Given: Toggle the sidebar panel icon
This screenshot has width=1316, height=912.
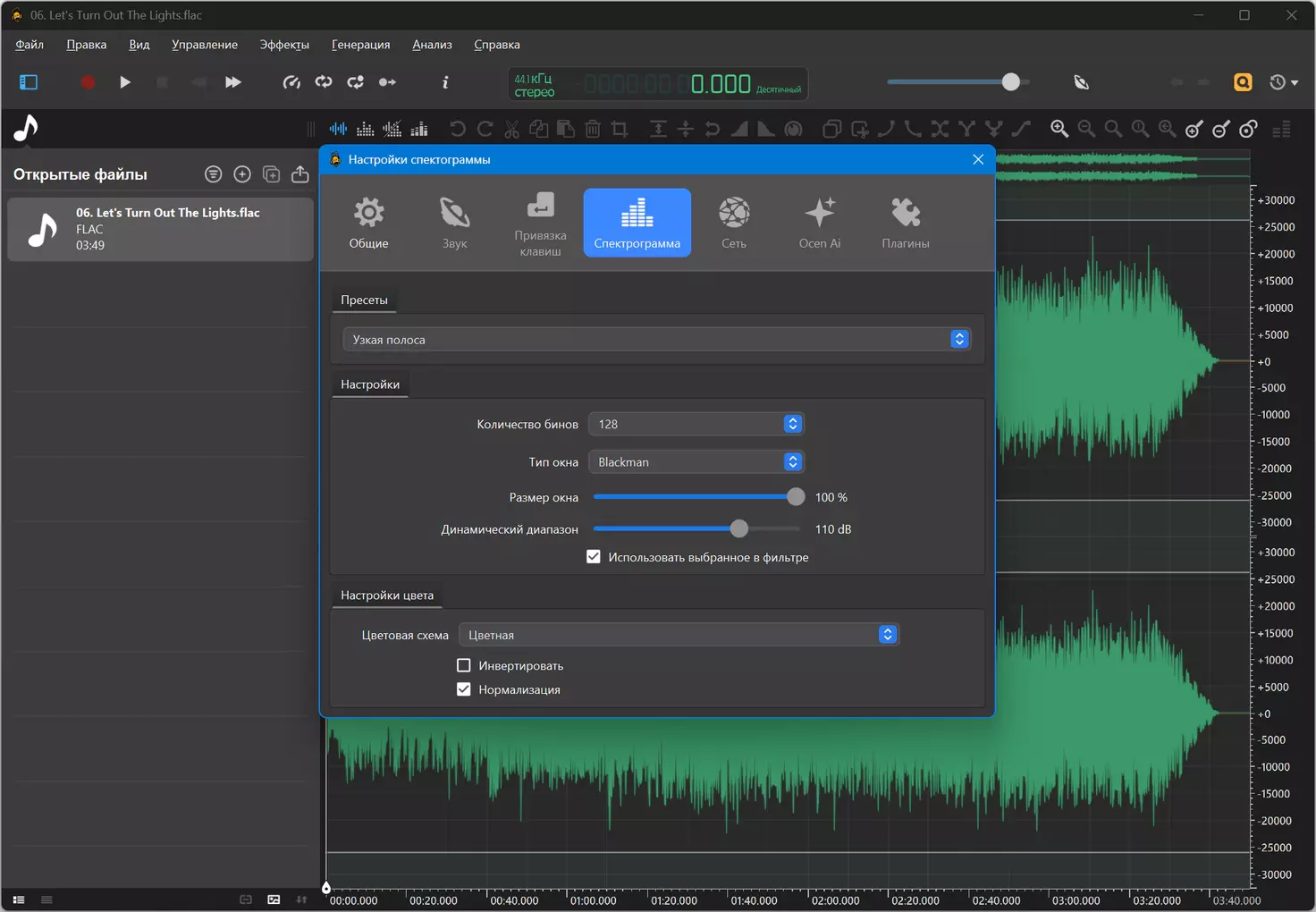Looking at the screenshot, I should point(29,82).
